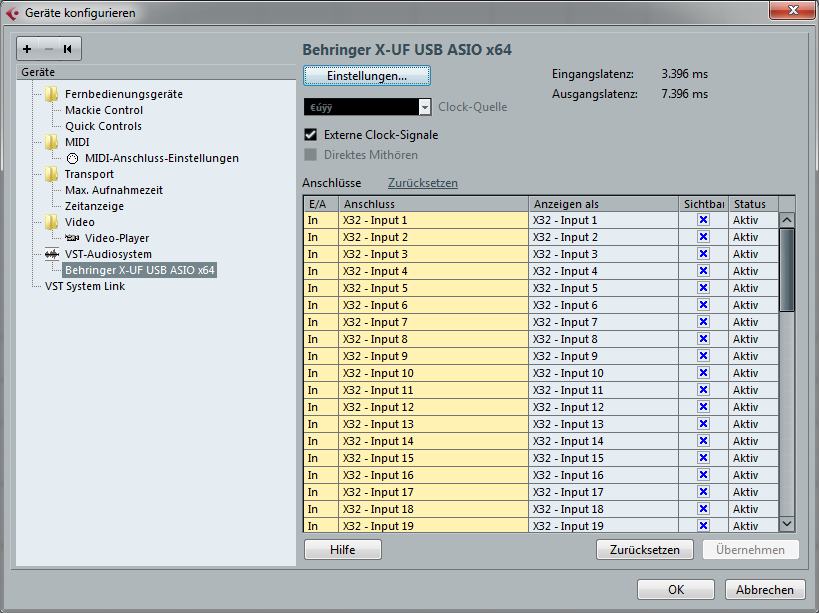The height and width of the screenshot is (613, 819).
Task: Toggle Sichtbar checkbox for X32 - Input 8
Action: coord(704,339)
